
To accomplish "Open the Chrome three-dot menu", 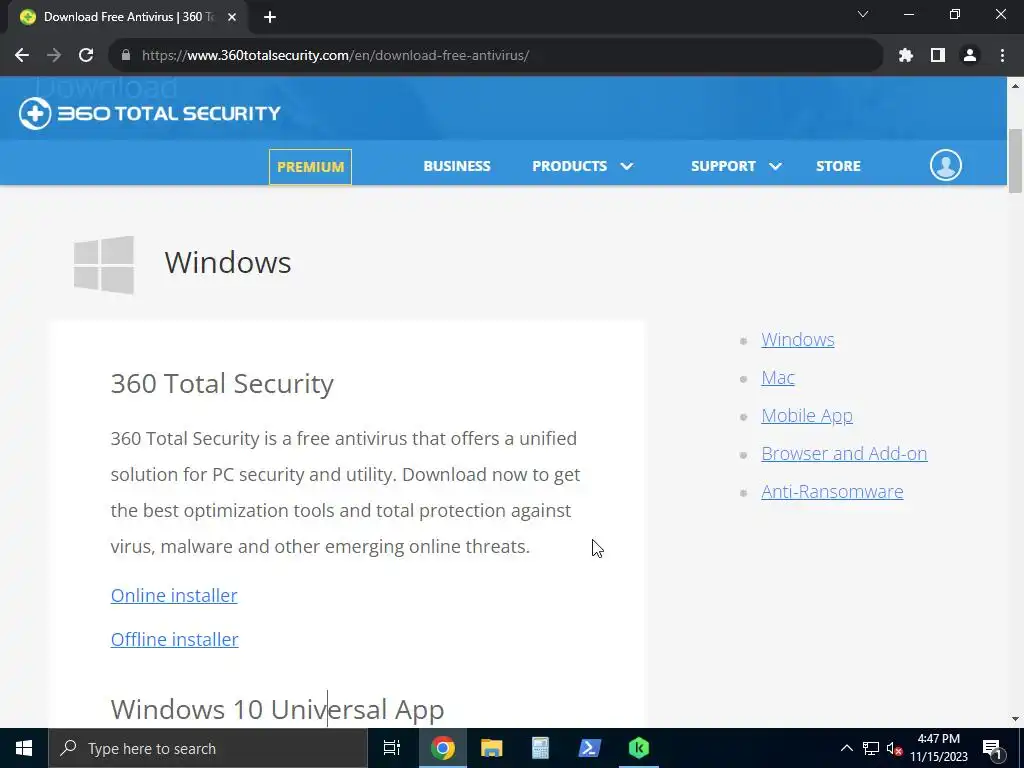I will click(x=1002, y=56).
